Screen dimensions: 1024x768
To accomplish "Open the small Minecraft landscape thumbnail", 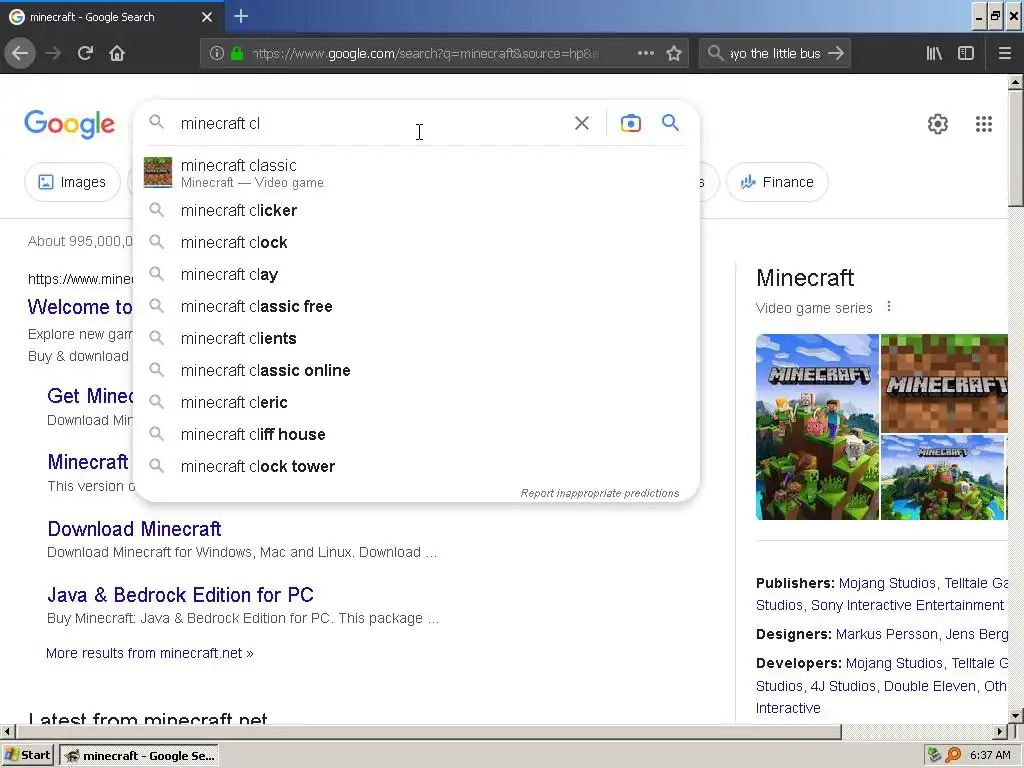I will pos(942,477).
